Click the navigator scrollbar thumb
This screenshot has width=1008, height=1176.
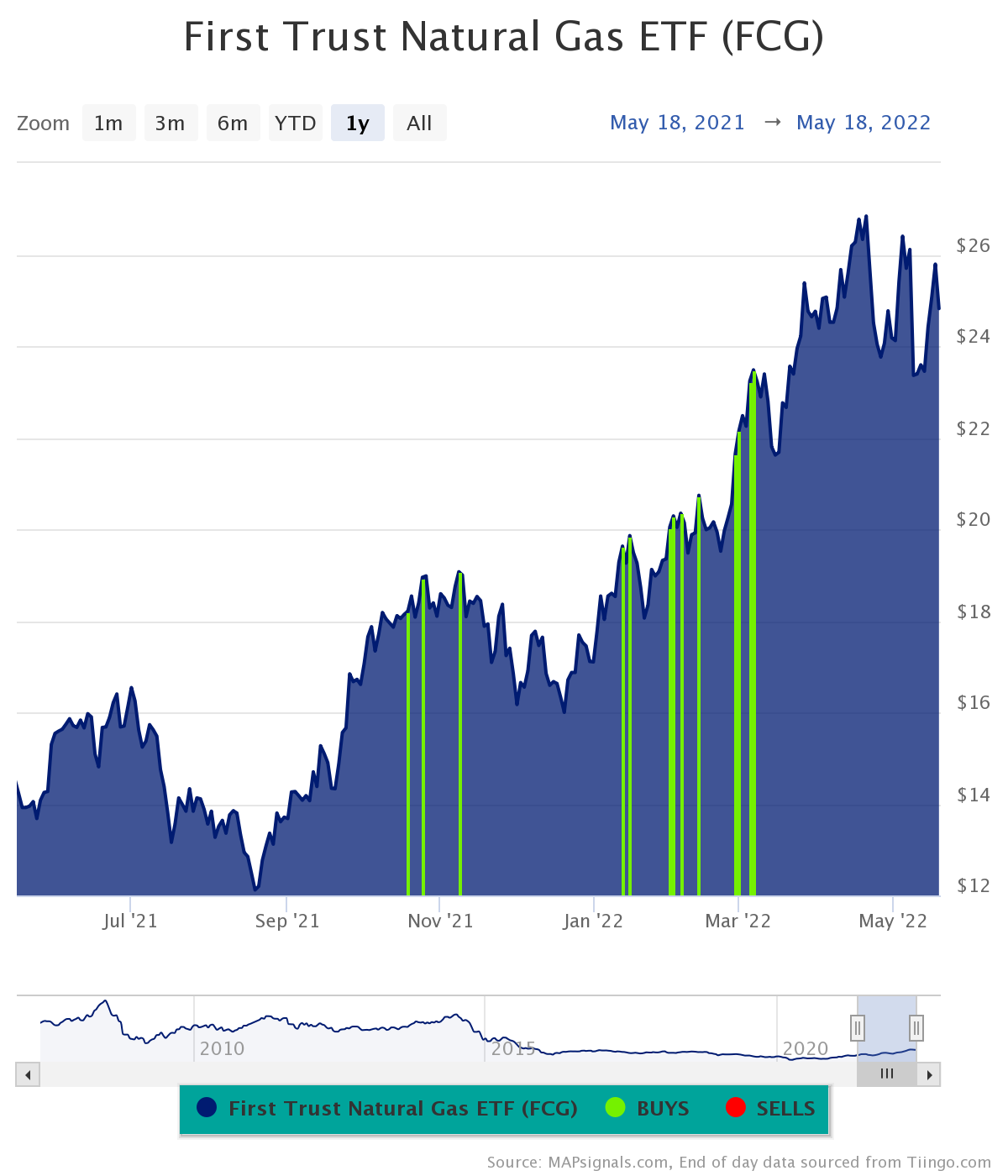click(x=887, y=1074)
